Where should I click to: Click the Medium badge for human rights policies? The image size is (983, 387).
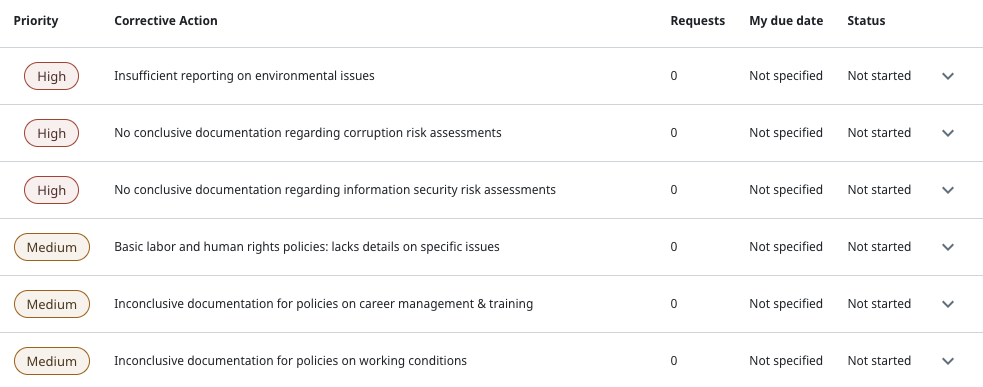point(52,247)
